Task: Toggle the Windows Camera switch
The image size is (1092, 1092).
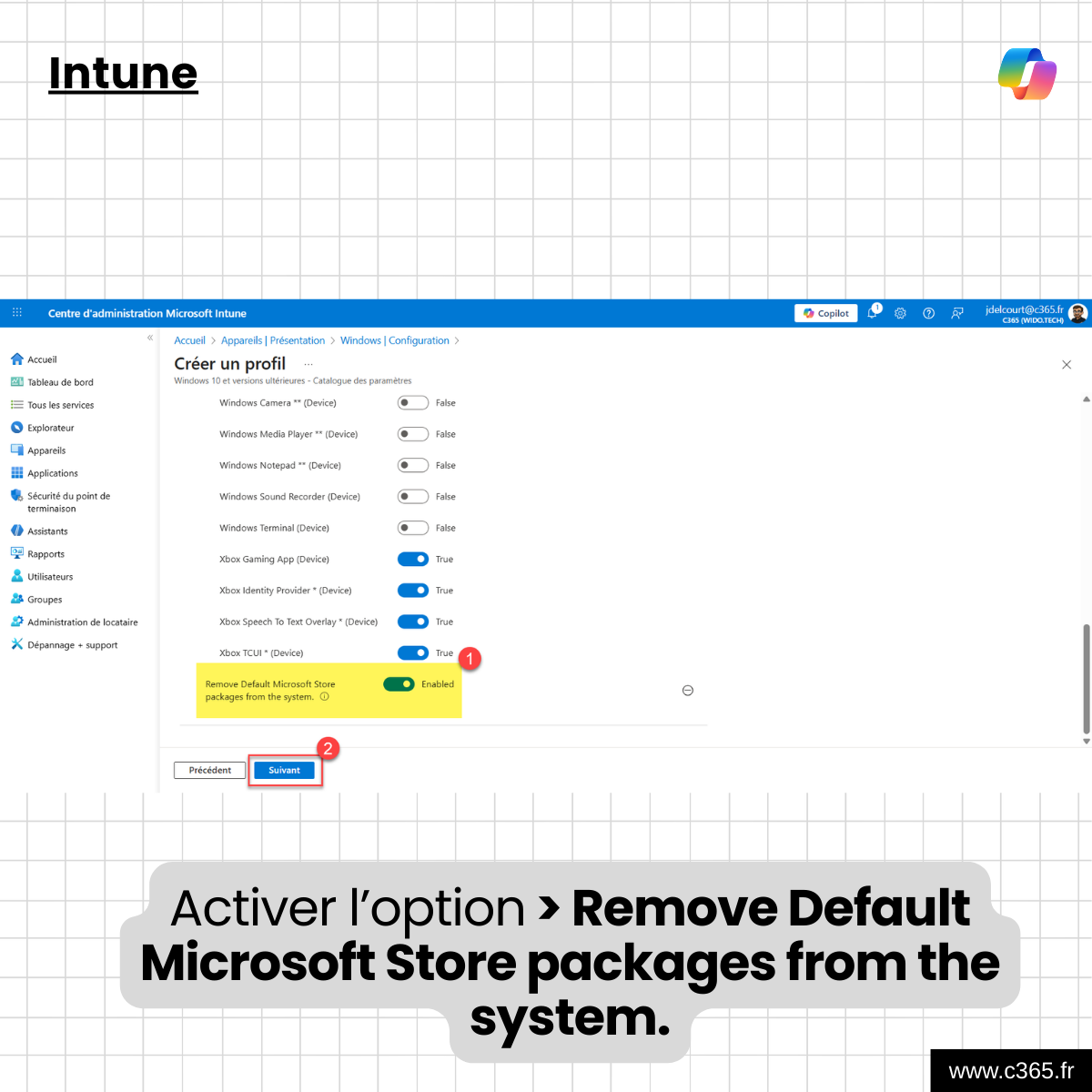Action: point(412,403)
